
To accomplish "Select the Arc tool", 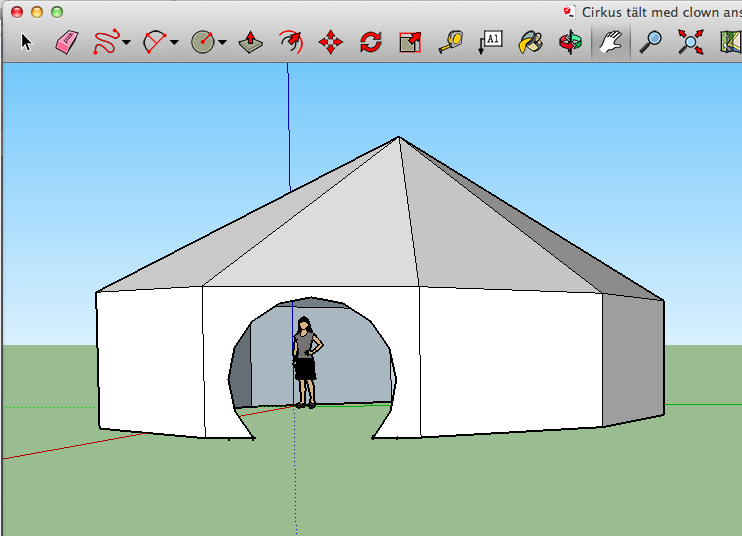I will 155,42.
